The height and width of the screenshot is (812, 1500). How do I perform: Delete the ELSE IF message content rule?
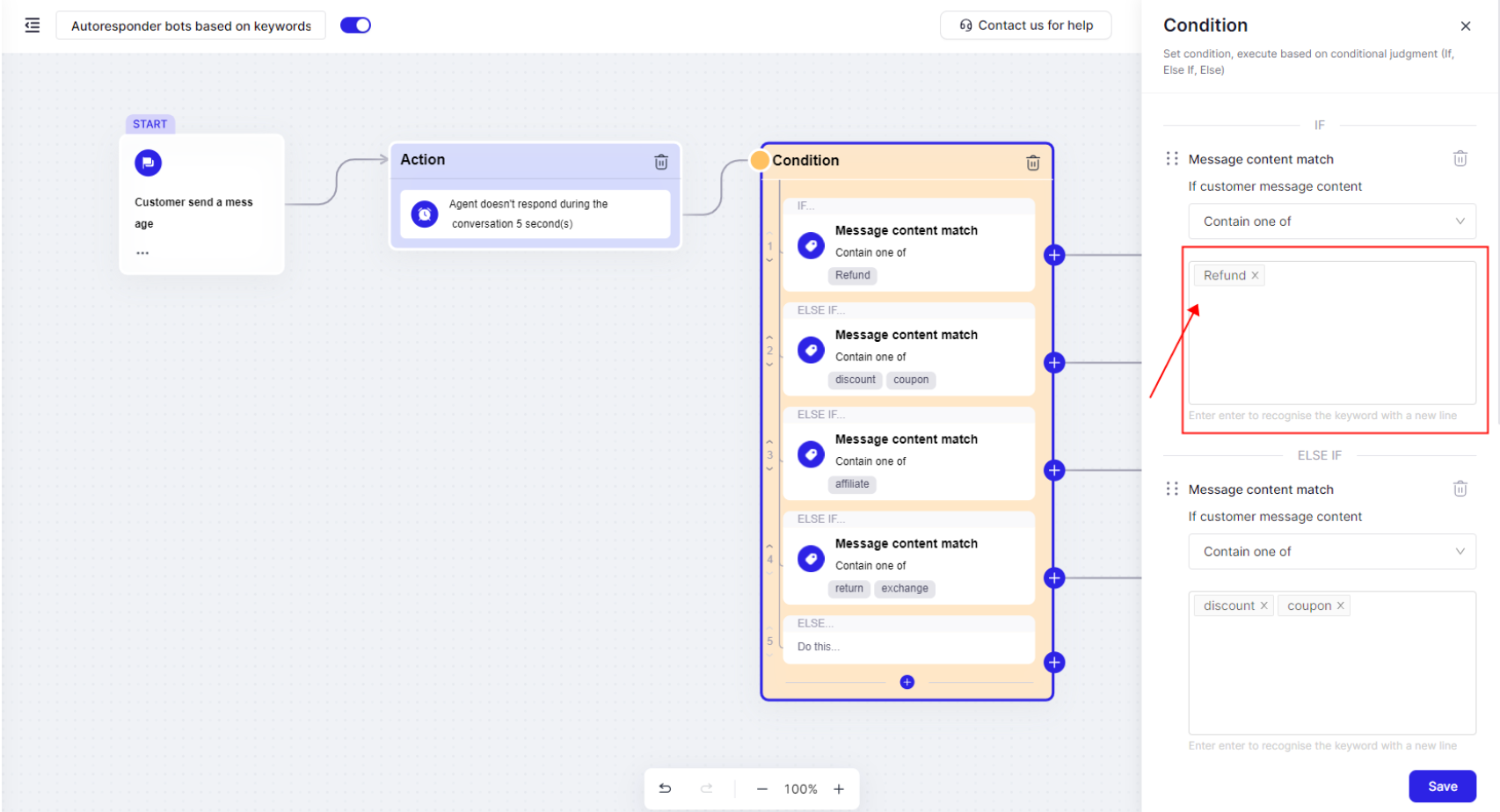click(x=1460, y=489)
